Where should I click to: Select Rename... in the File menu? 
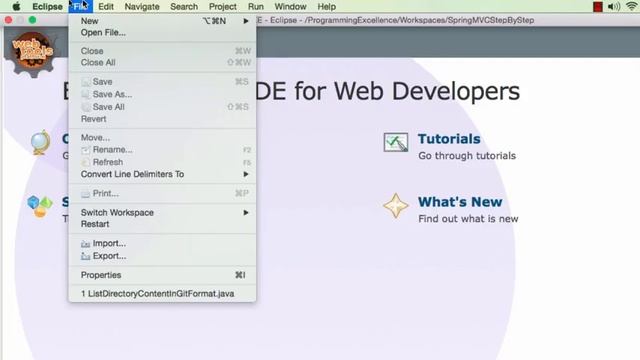click(x=162, y=150)
